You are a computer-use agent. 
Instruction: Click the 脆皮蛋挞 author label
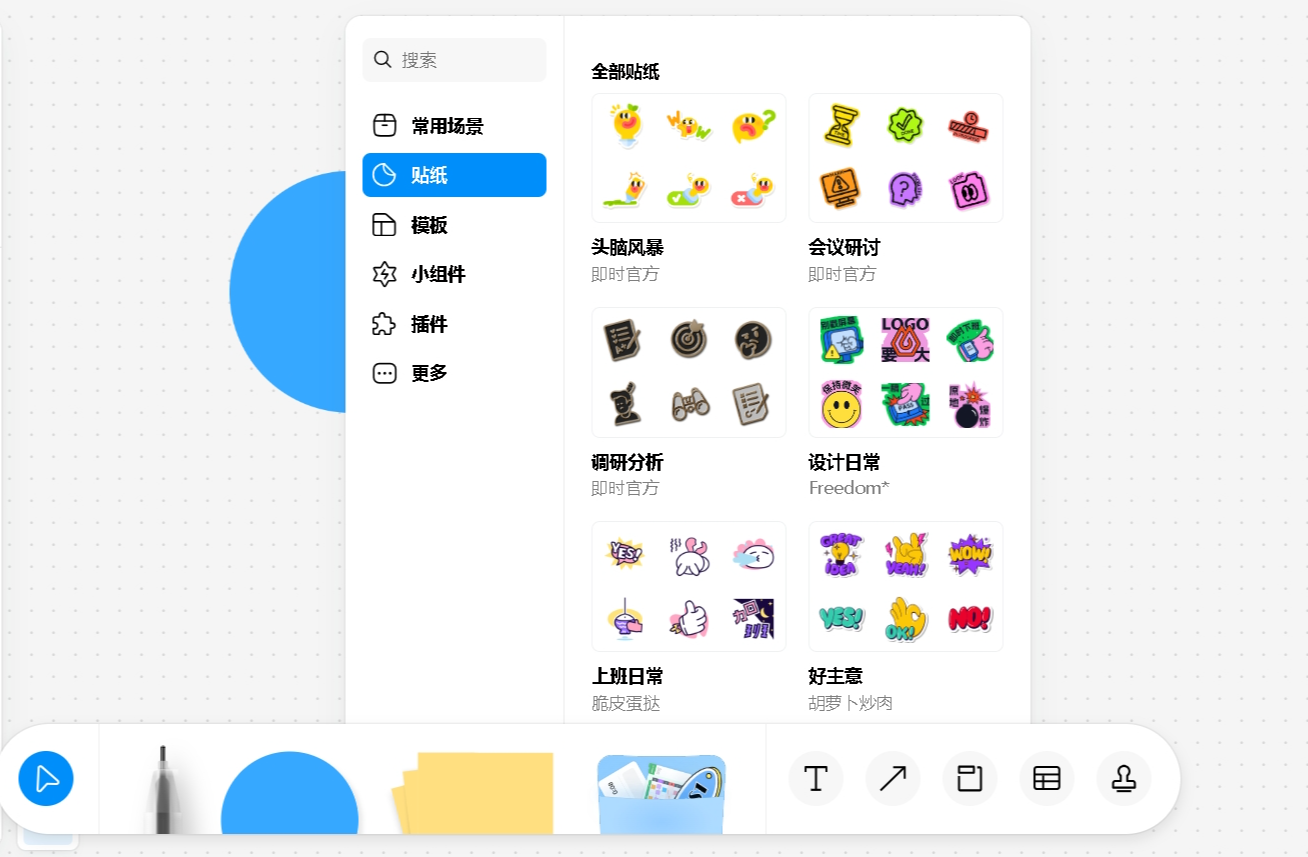click(626, 703)
